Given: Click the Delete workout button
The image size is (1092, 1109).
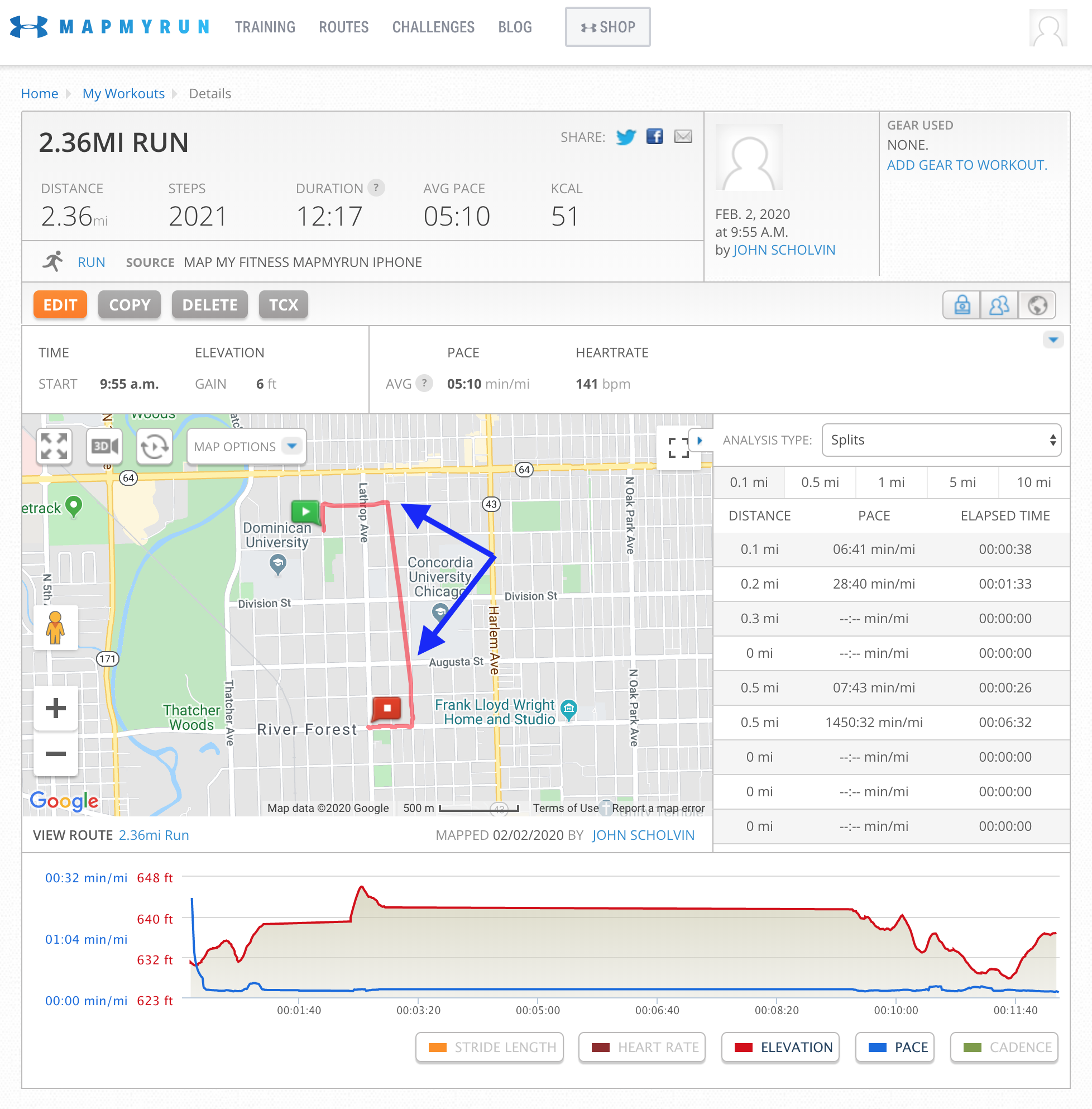Looking at the screenshot, I should pos(209,305).
